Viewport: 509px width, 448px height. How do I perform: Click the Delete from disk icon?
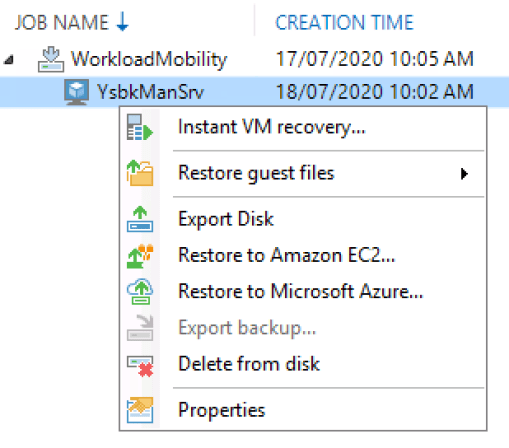click(140, 366)
